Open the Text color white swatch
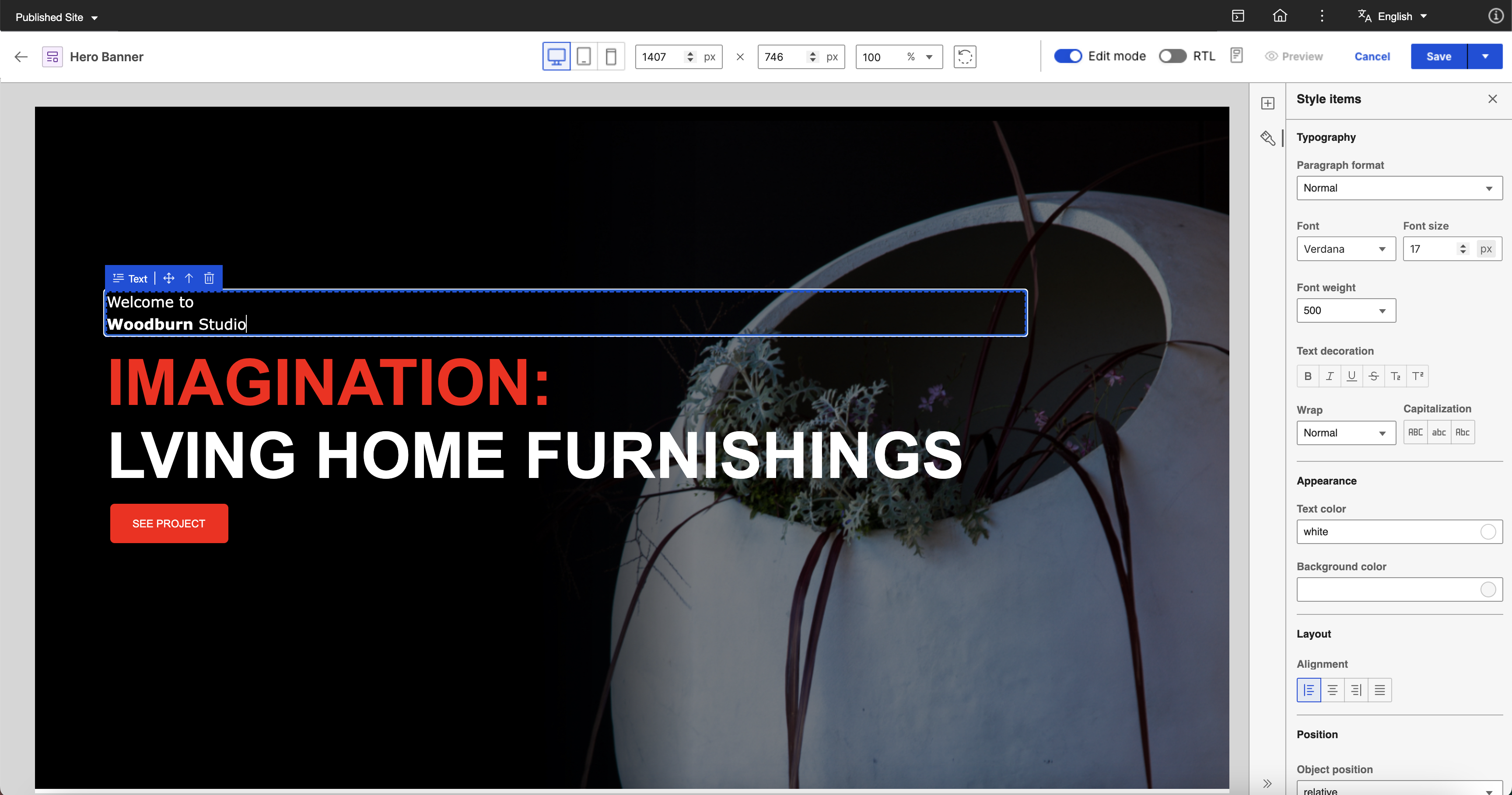Image resolution: width=1512 pixels, height=795 pixels. click(x=1488, y=532)
